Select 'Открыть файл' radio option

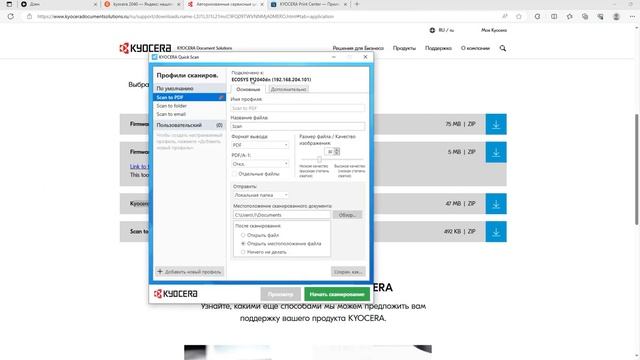(x=243, y=235)
